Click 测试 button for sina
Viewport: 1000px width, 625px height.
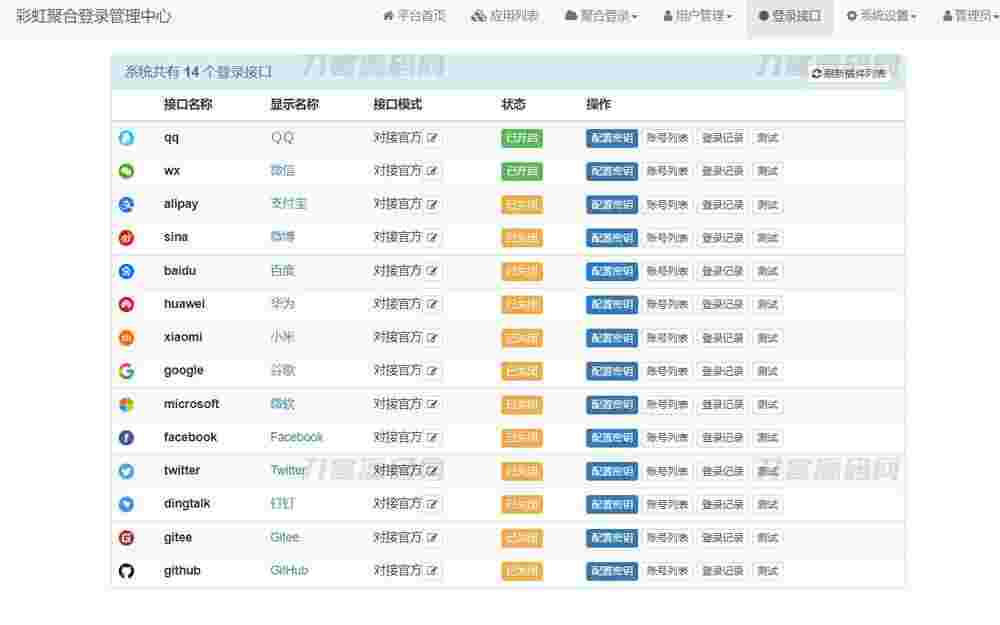pos(767,238)
